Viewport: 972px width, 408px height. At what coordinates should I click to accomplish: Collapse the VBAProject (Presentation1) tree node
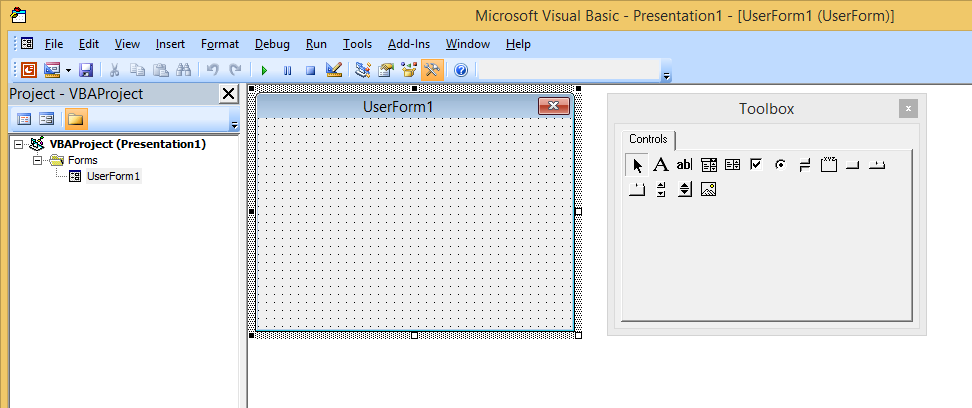coord(19,144)
